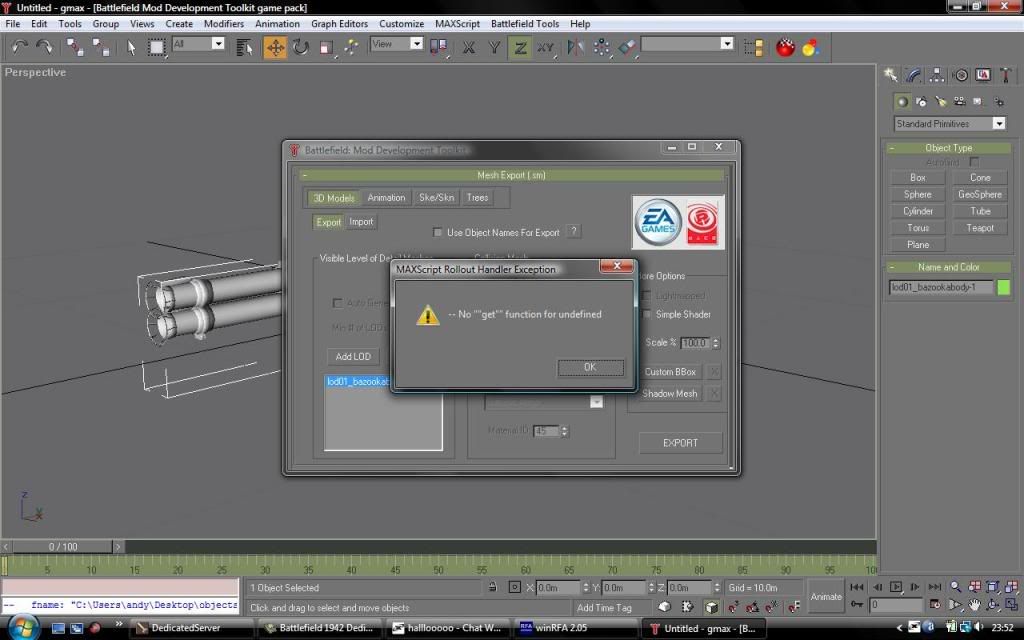This screenshot has width=1024, height=640.
Task: Collapse the Mesh Export (.sm) rollout
Action: pyautogui.click(x=511, y=175)
